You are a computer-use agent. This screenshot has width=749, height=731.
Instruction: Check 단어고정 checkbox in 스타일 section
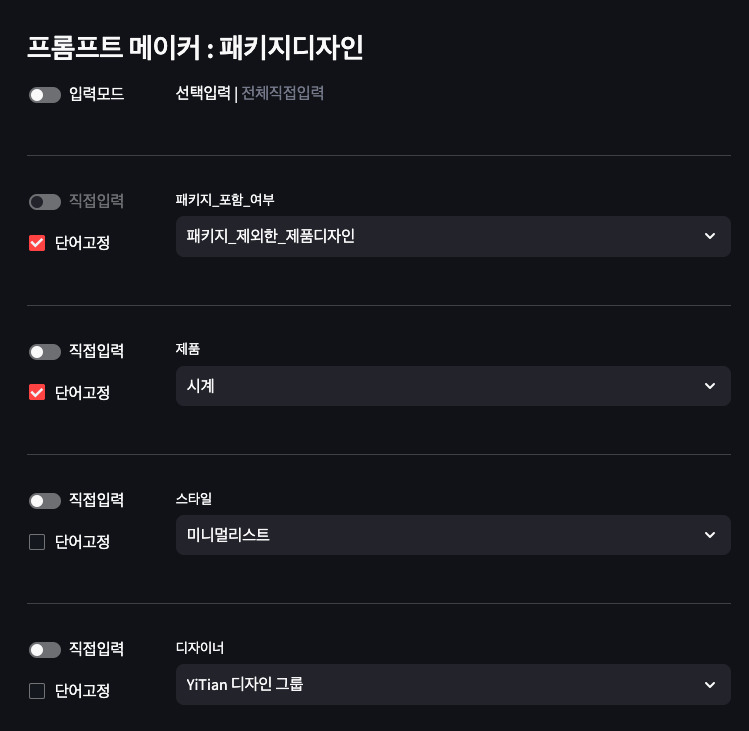(x=37, y=542)
